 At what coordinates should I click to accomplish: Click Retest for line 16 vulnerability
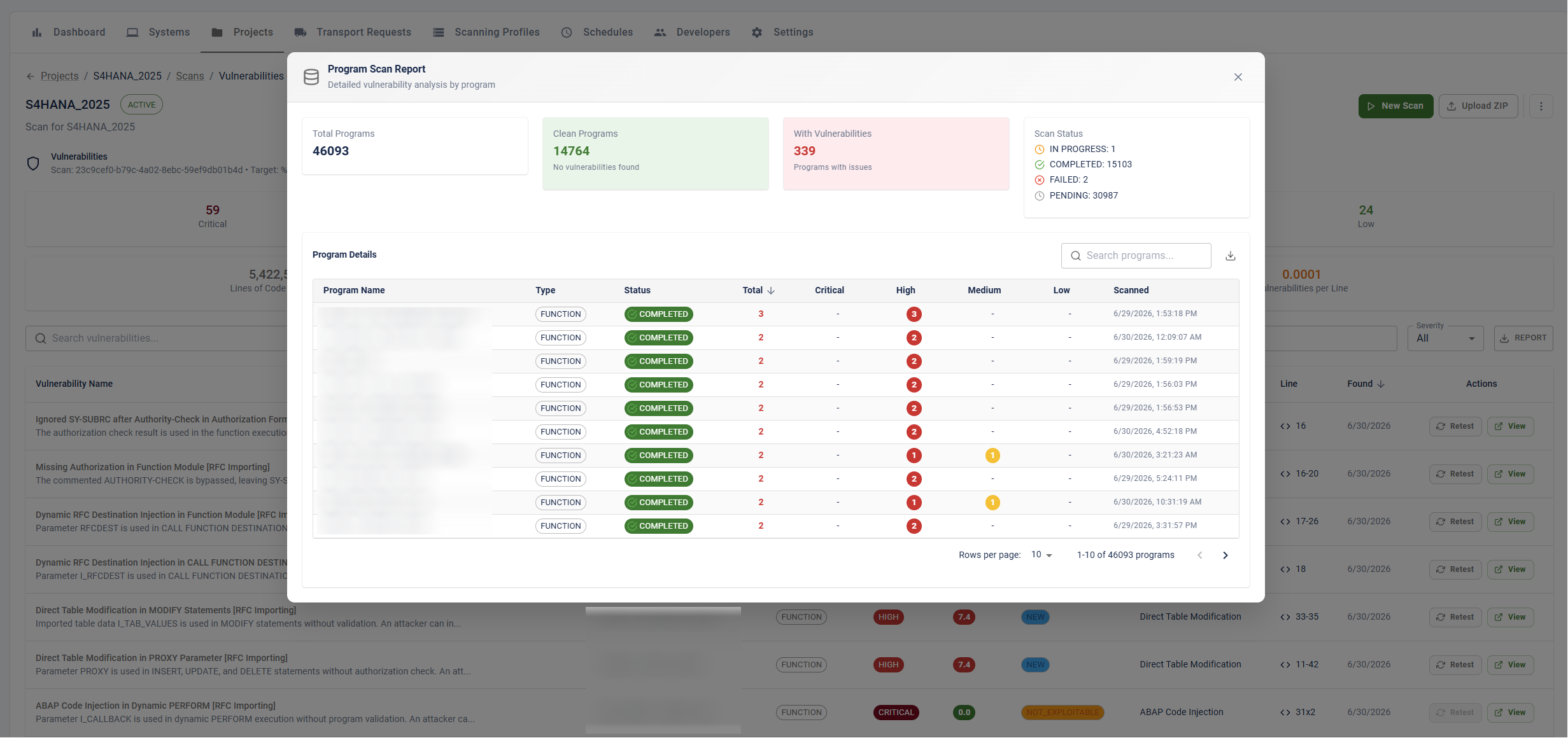point(1455,426)
